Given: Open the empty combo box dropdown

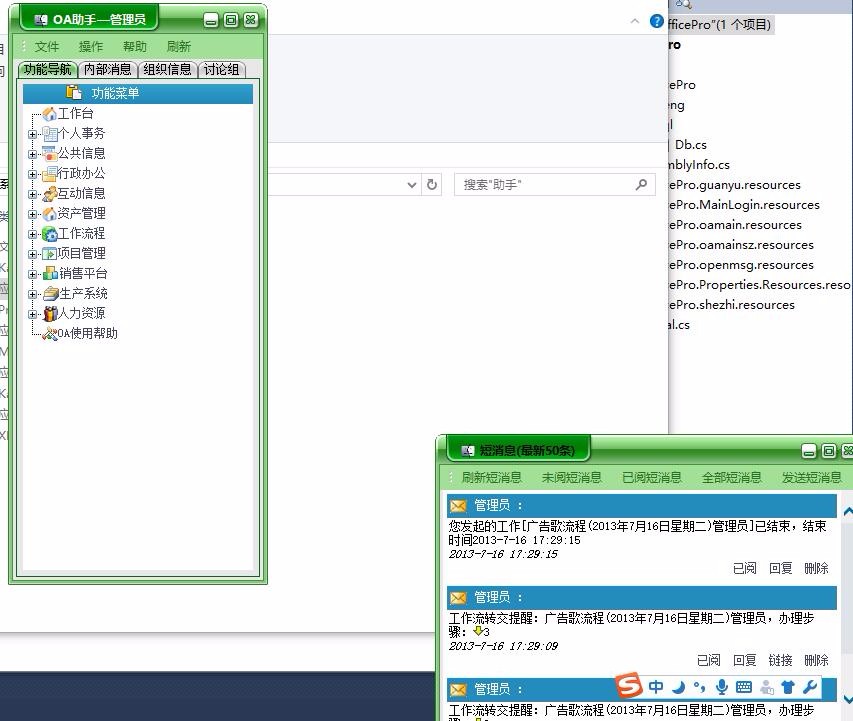Looking at the screenshot, I should click(x=410, y=185).
